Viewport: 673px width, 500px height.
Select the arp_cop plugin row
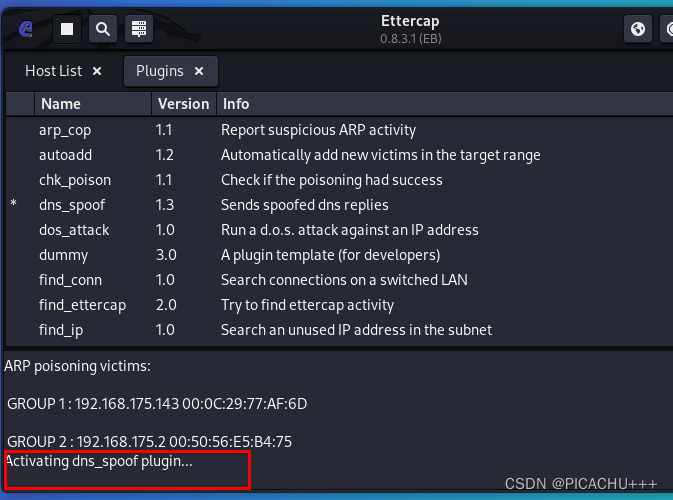(x=65, y=130)
